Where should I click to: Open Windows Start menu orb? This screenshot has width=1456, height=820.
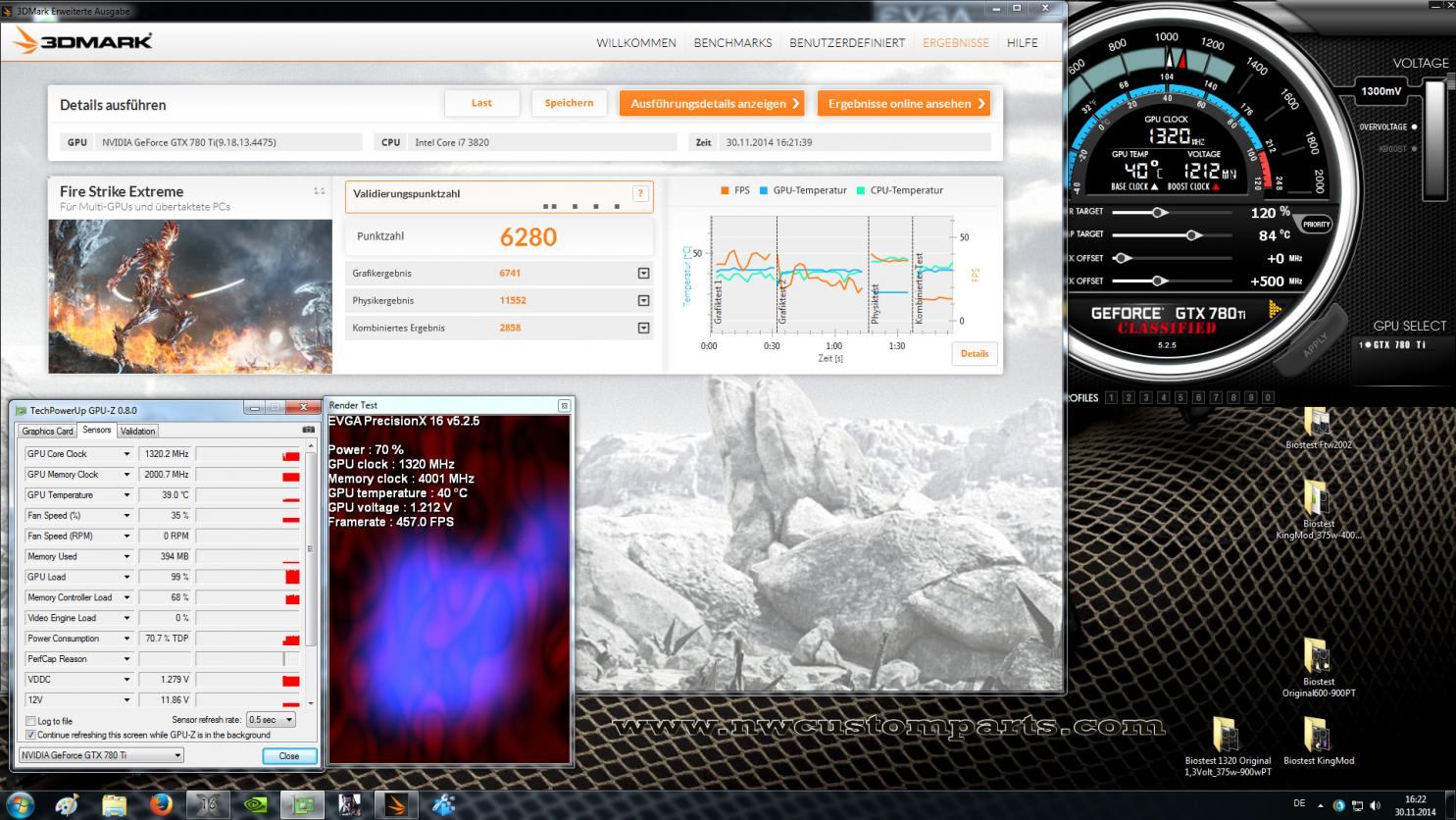[x=19, y=805]
